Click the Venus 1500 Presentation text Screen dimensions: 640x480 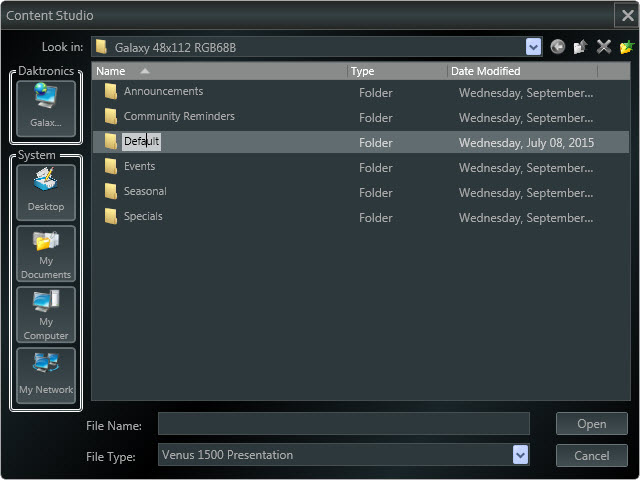pos(227,455)
